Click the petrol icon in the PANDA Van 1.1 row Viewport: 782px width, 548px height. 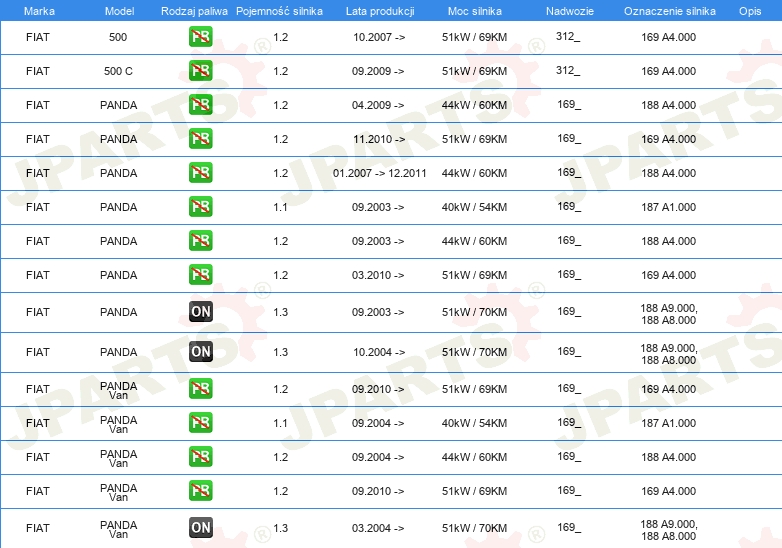coord(200,422)
